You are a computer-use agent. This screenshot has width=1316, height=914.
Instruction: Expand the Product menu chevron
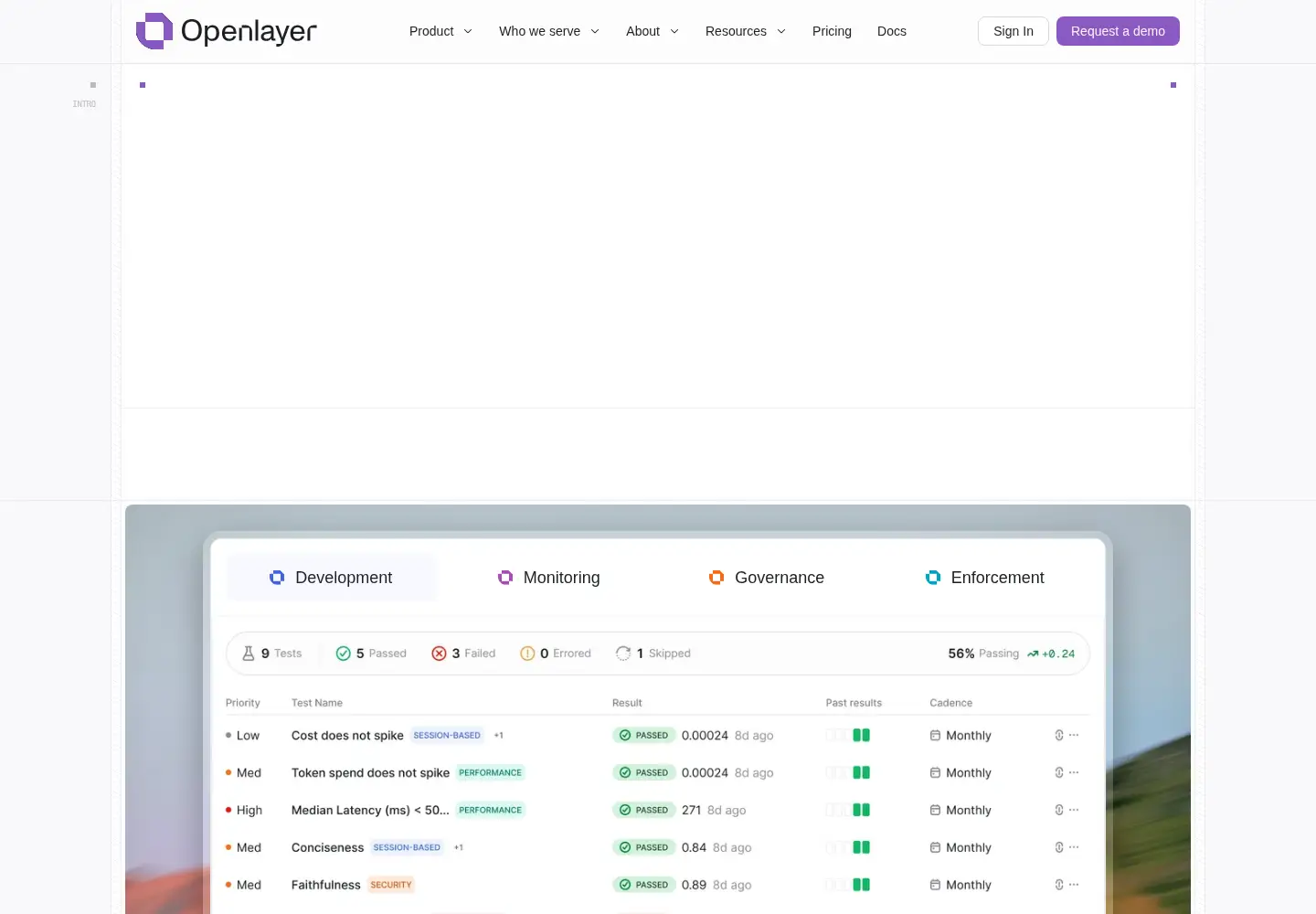(x=468, y=31)
